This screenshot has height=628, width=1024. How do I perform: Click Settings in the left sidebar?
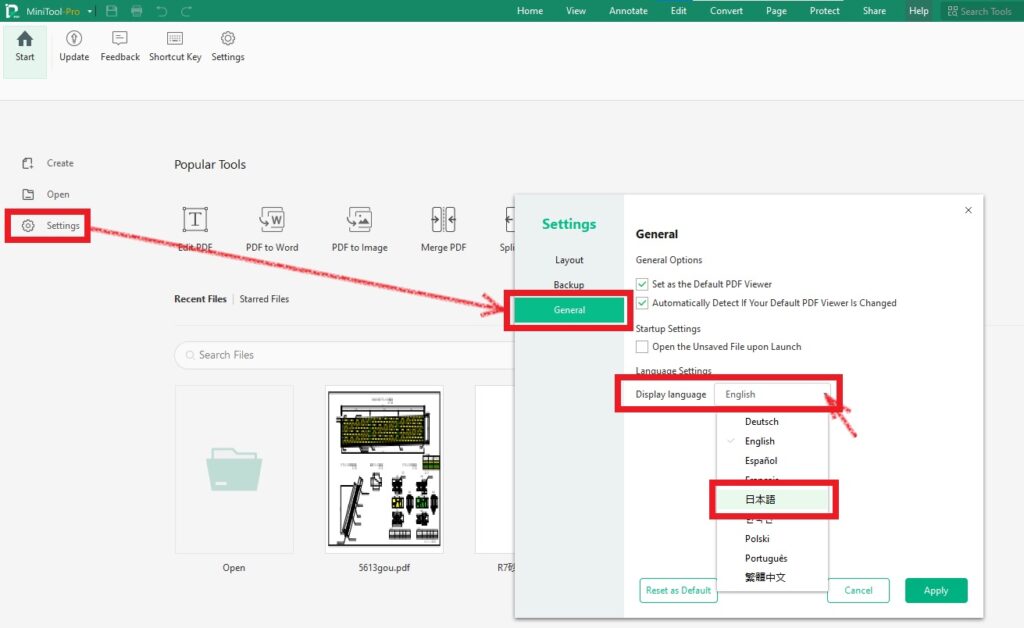(50, 226)
